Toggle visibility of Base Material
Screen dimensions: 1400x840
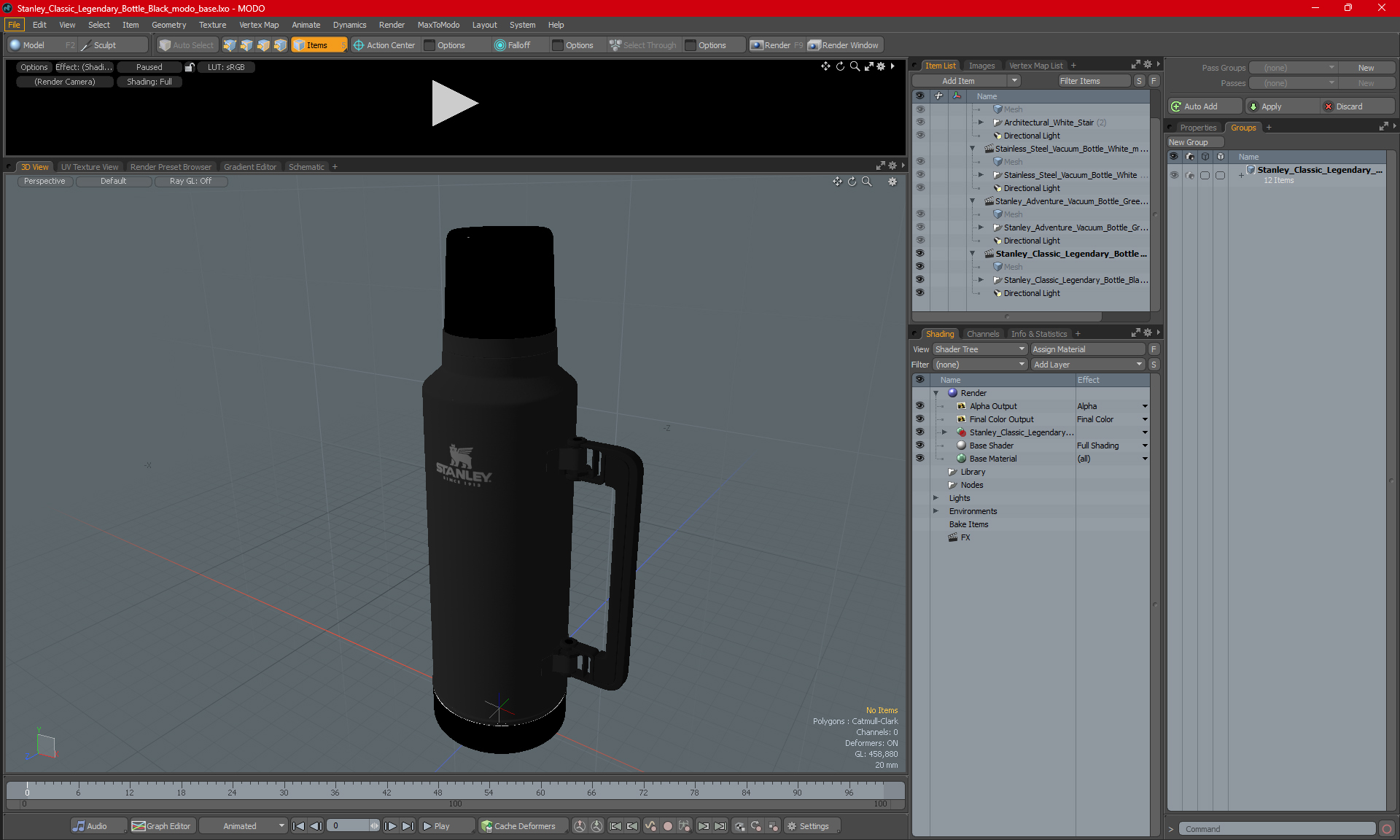pyautogui.click(x=919, y=459)
